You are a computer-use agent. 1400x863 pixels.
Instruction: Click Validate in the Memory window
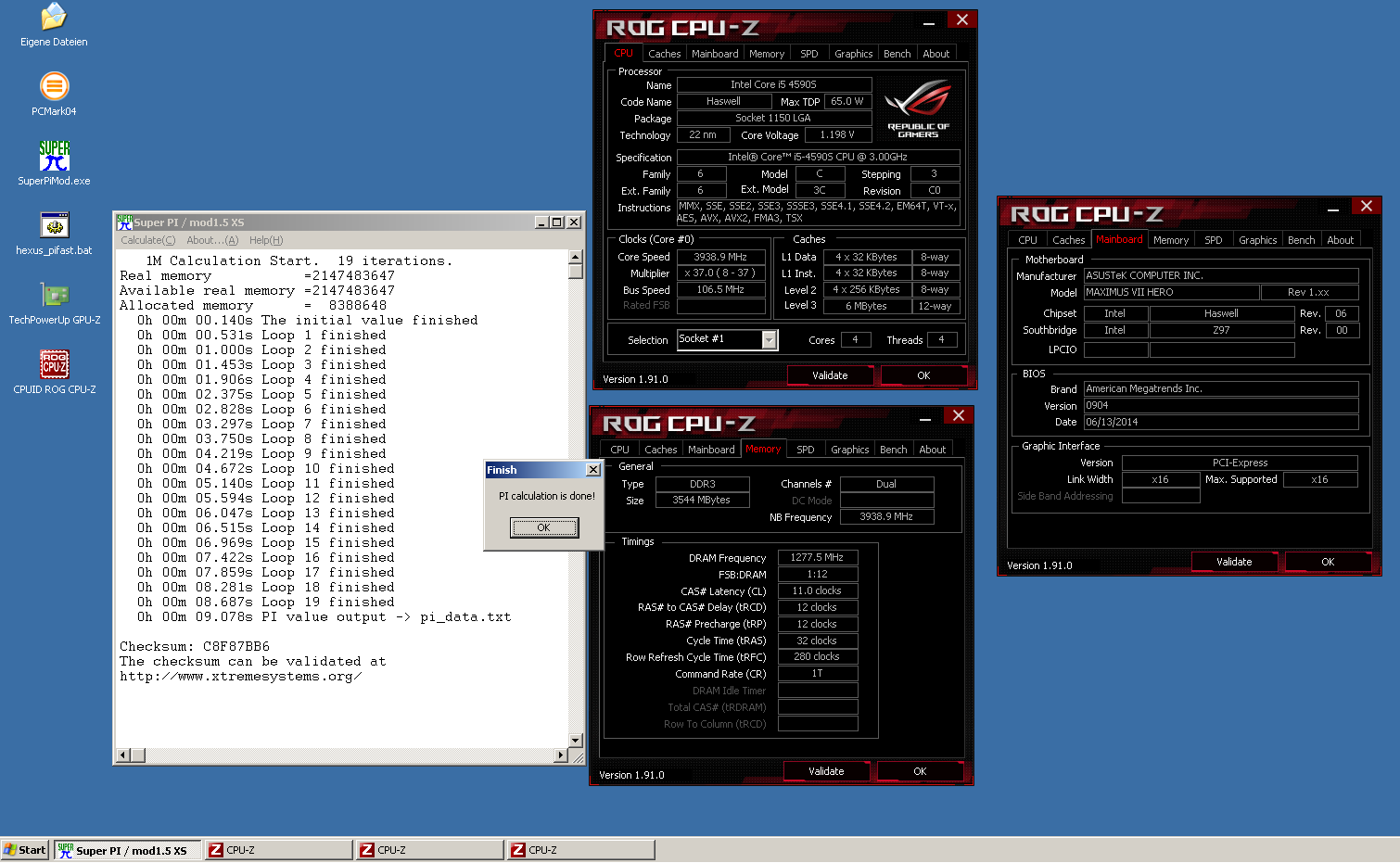coord(826,771)
